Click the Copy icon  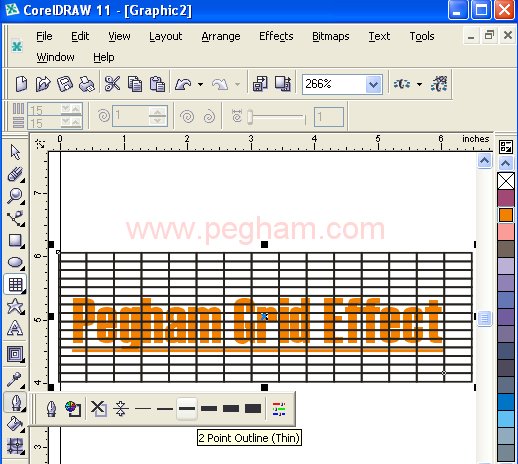[135, 84]
